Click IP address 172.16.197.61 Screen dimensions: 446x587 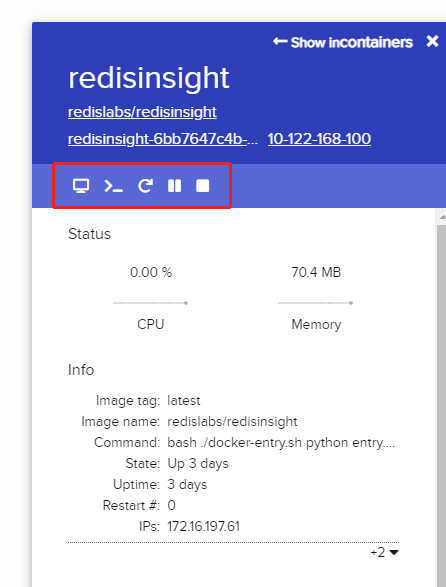203,526
